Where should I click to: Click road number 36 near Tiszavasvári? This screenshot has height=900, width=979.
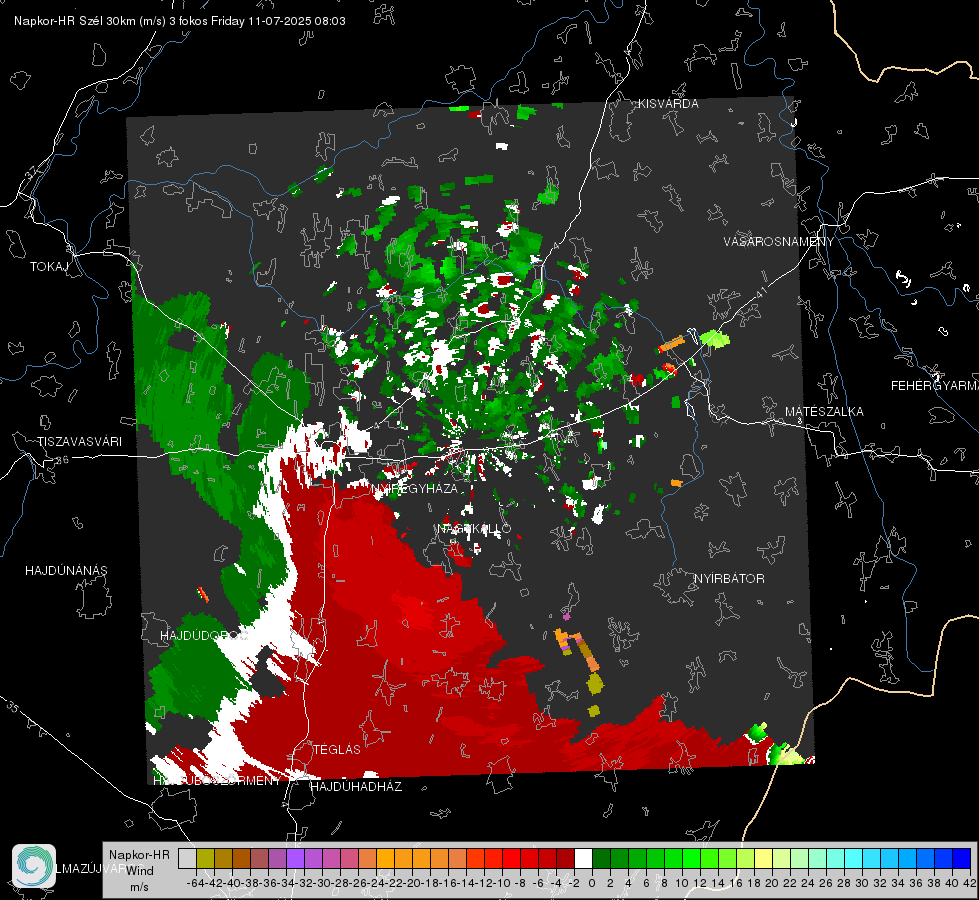(62, 460)
